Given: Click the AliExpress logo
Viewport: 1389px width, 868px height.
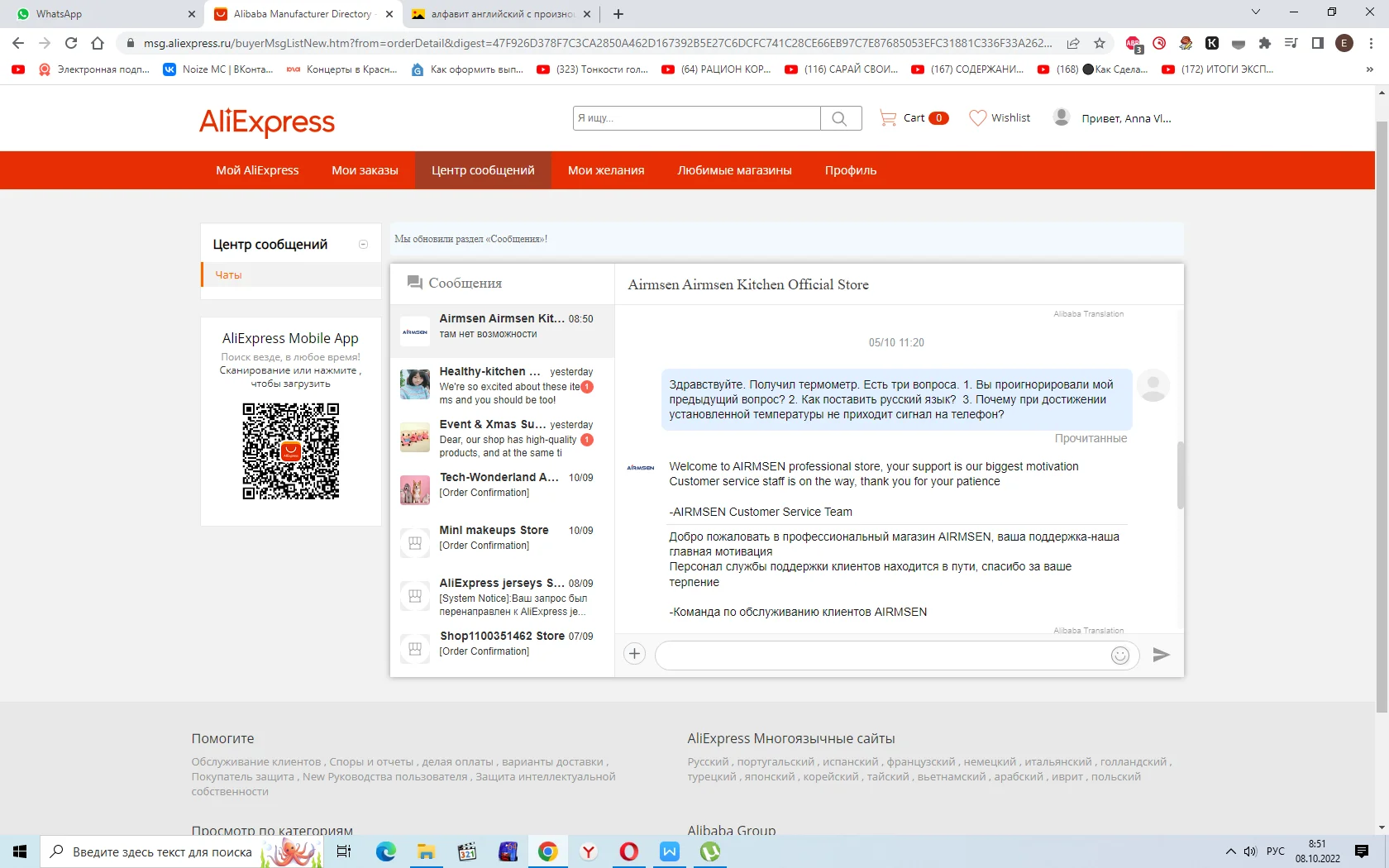Looking at the screenshot, I should pyautogui.click(x=267, y=122).
